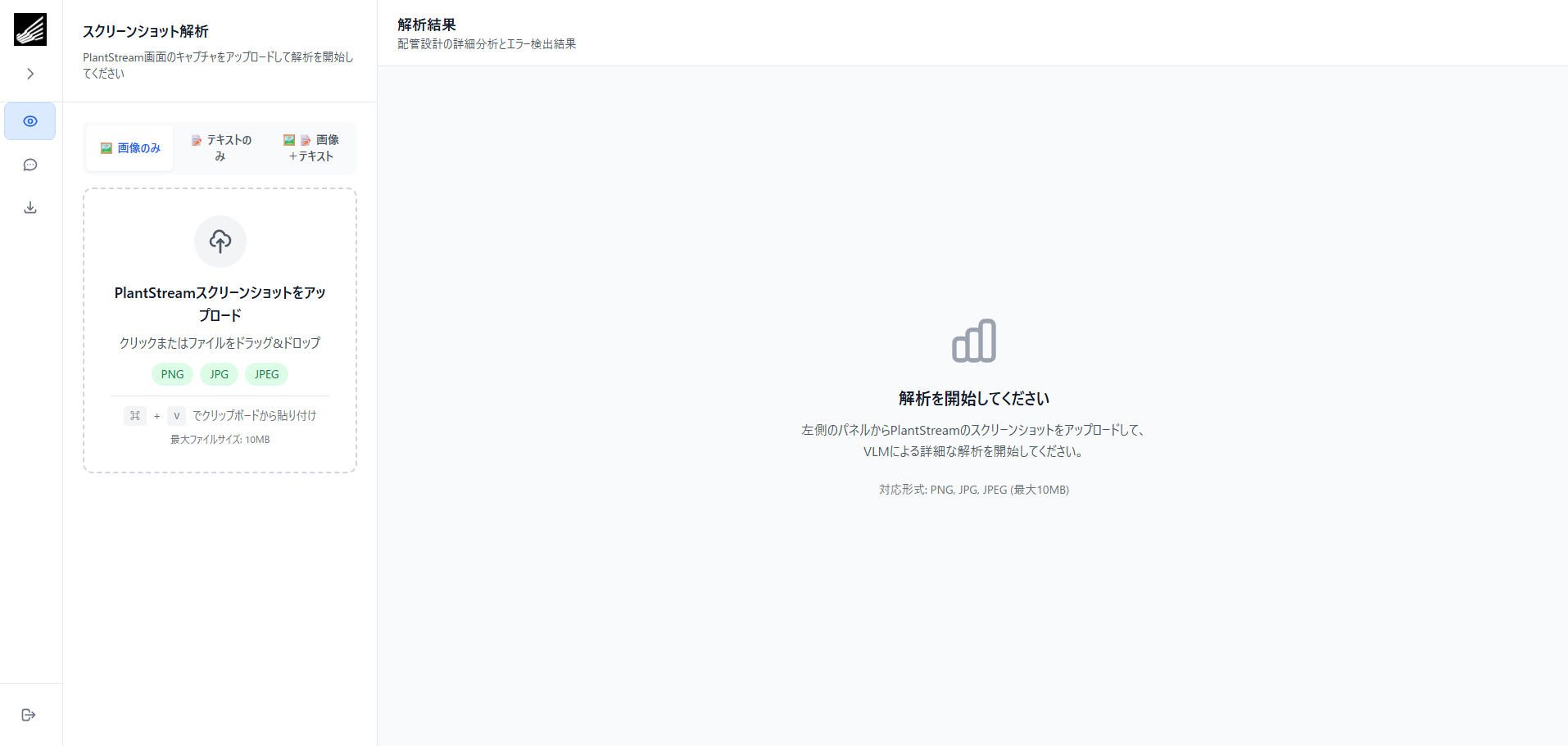Click the PlantStream logo icon
Screen dimensions: 1568x746
click(x=30, y=29)
